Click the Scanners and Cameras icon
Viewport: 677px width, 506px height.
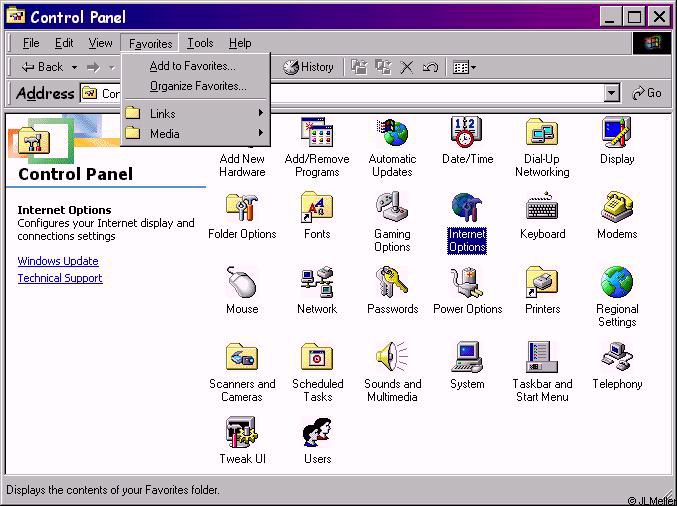[x=242, y=357]
